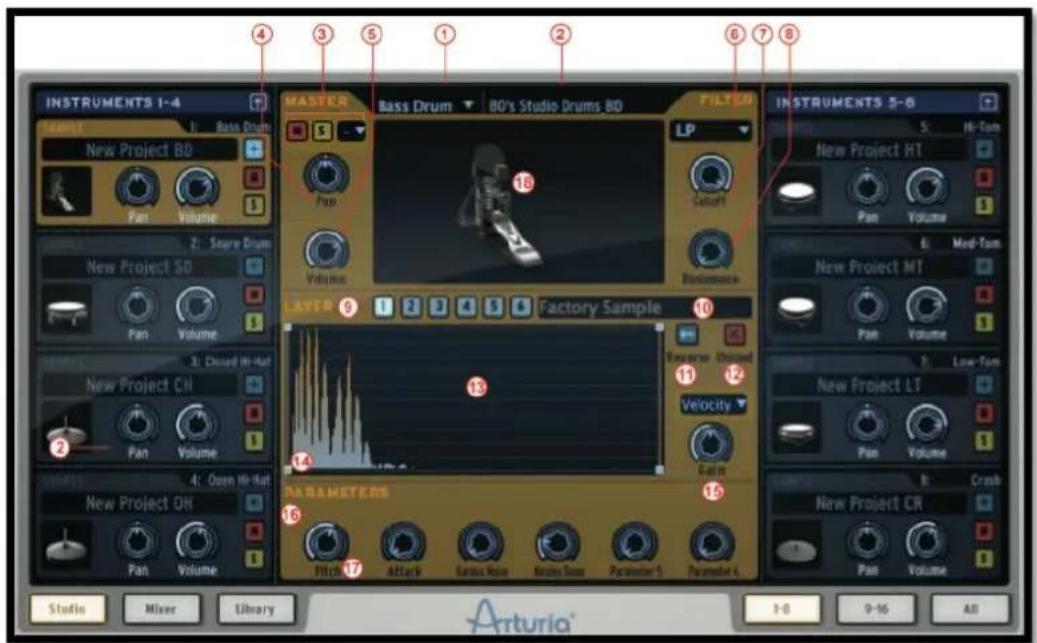Solo the Open Hi-Hat instrument
Viewport: 1037px width, 643px height.
point(254,559)
